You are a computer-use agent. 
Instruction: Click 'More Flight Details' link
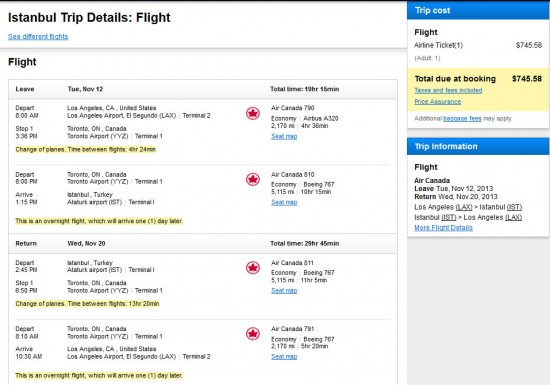click(x=443, y=228)
